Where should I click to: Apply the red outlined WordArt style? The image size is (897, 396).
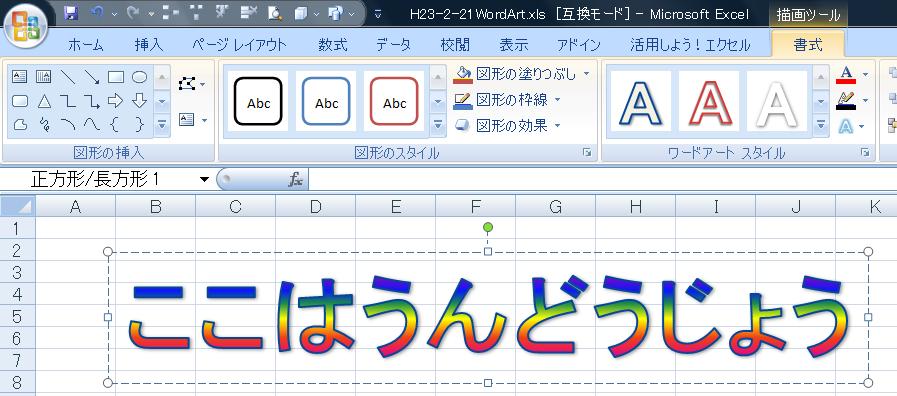[709, 101]
